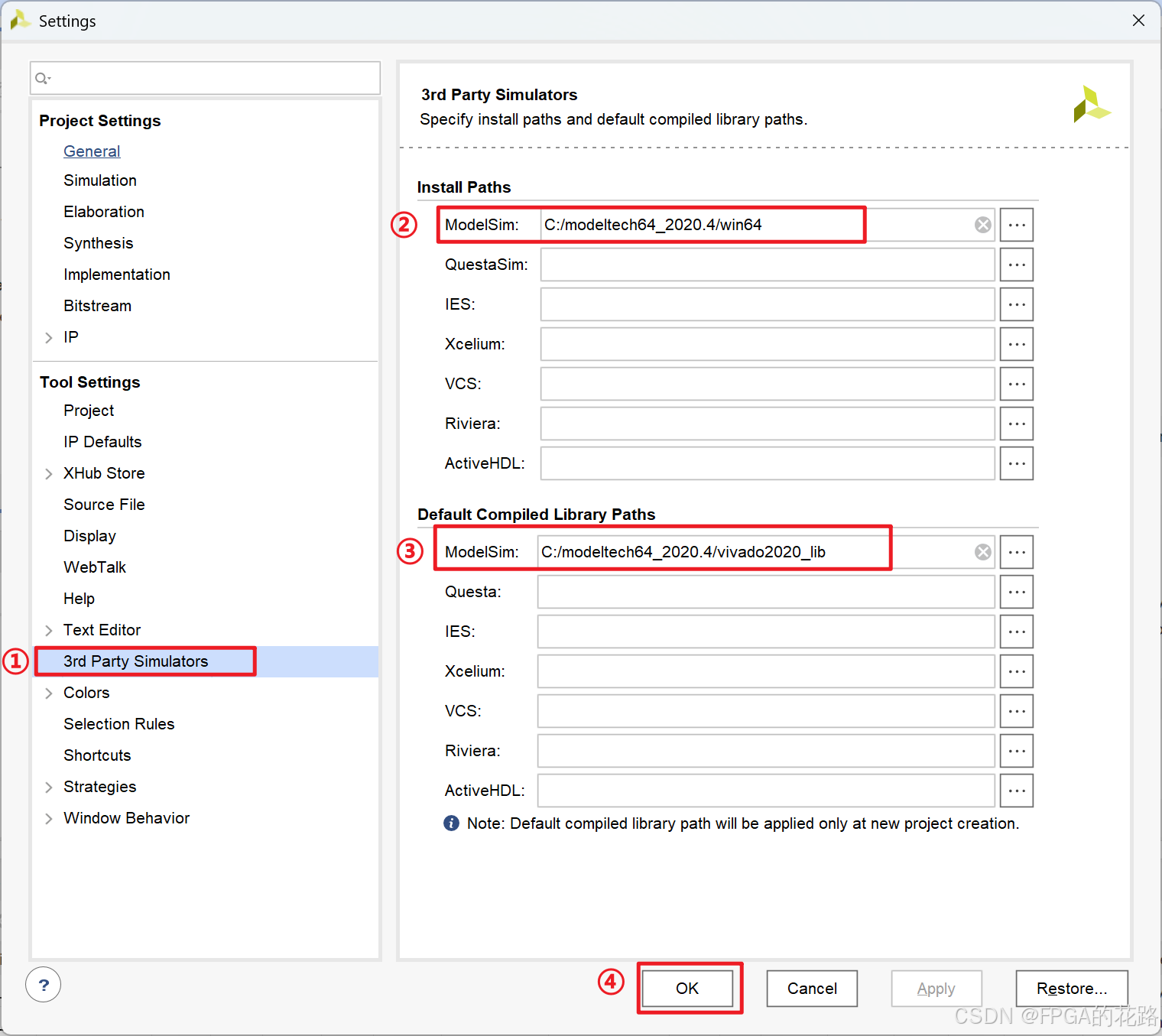
Task: Browse for VCS compiled library path
Action: tap(1017, 711)
